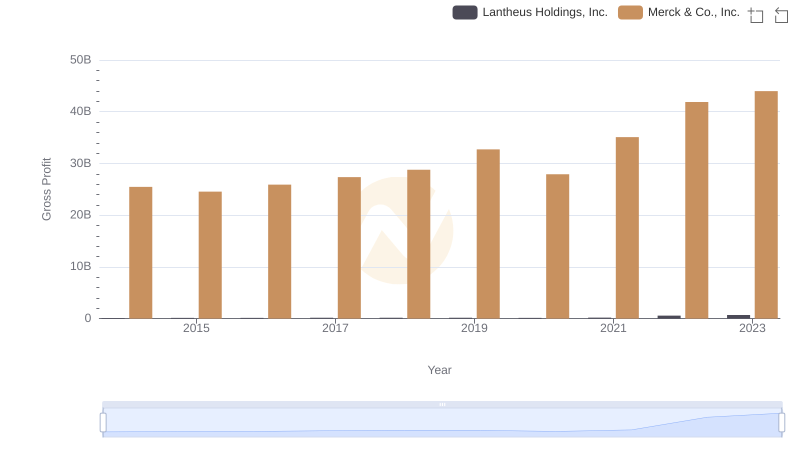800x461 pixels.
Task: Click the 2019 x-axis label
Action: pos(474,328)
